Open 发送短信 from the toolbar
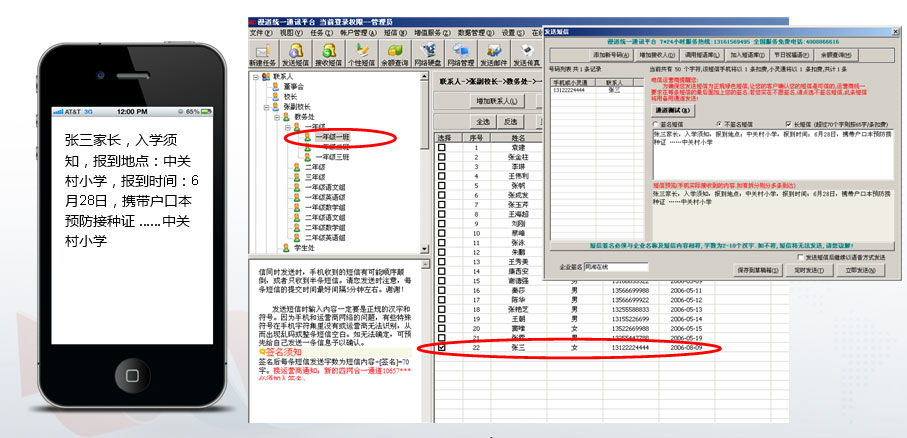Screen dimensions: 907x438 point(297,52)
